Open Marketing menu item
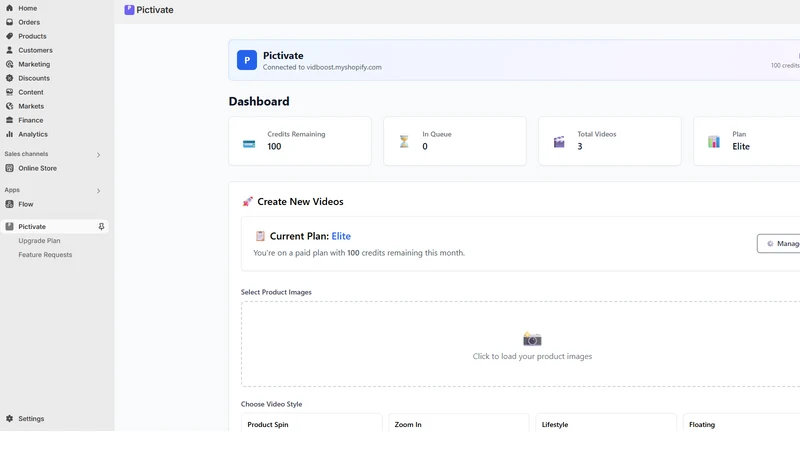The height and width of the screenshot is (450, 800). 34,64
